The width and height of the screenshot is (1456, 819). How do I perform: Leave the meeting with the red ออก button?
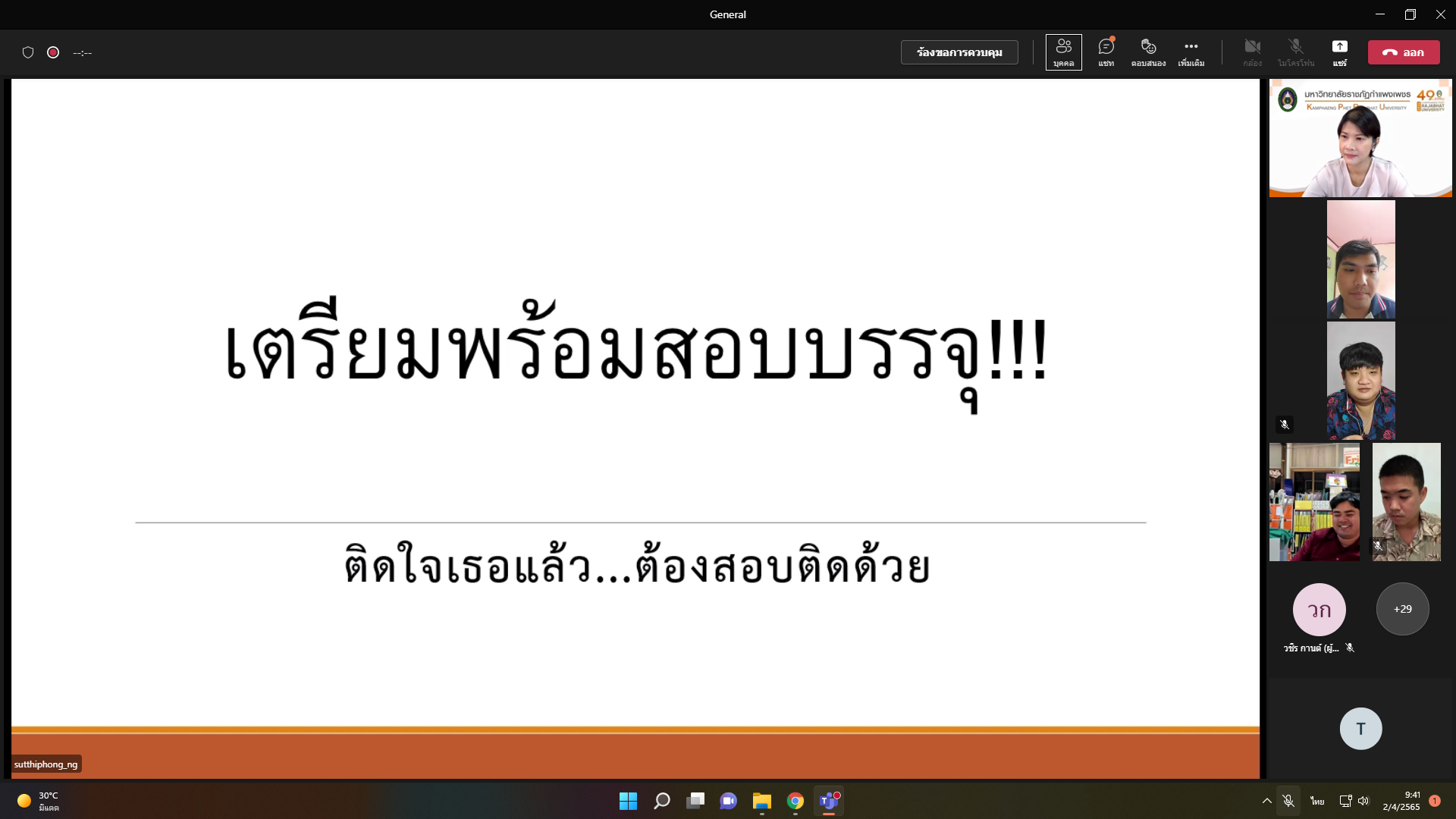(x=1404, y=52)
